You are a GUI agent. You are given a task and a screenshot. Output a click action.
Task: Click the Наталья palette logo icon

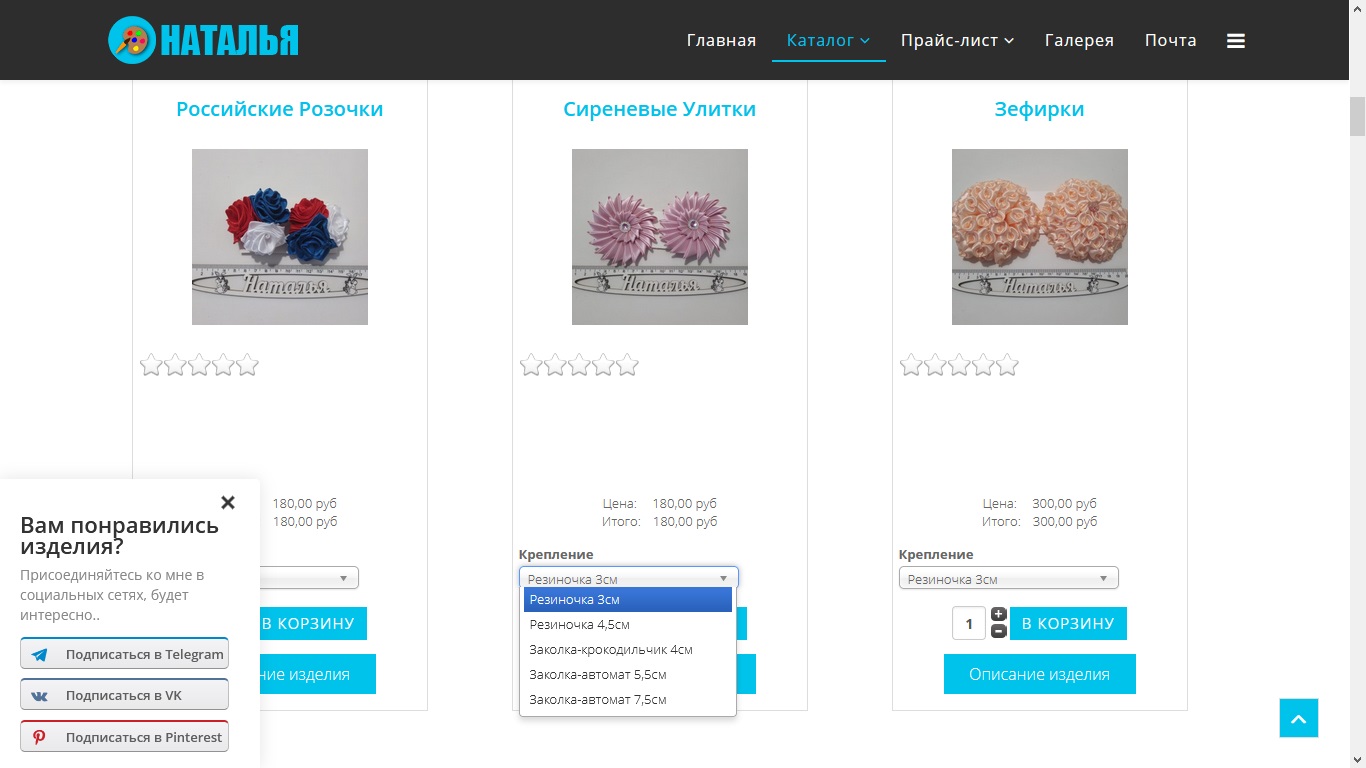tap(132, 40)
